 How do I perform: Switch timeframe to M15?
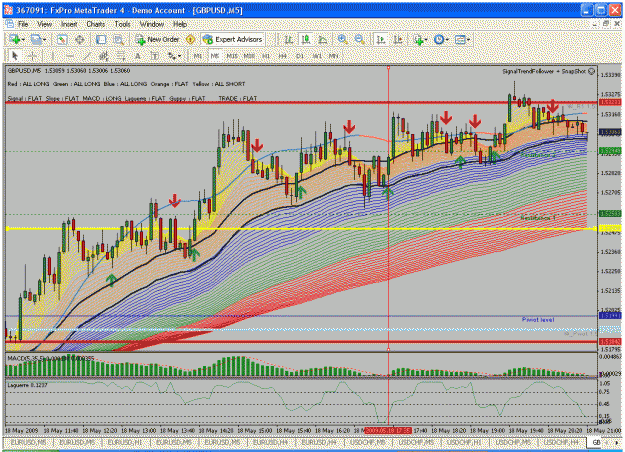(x=232, y=56)
